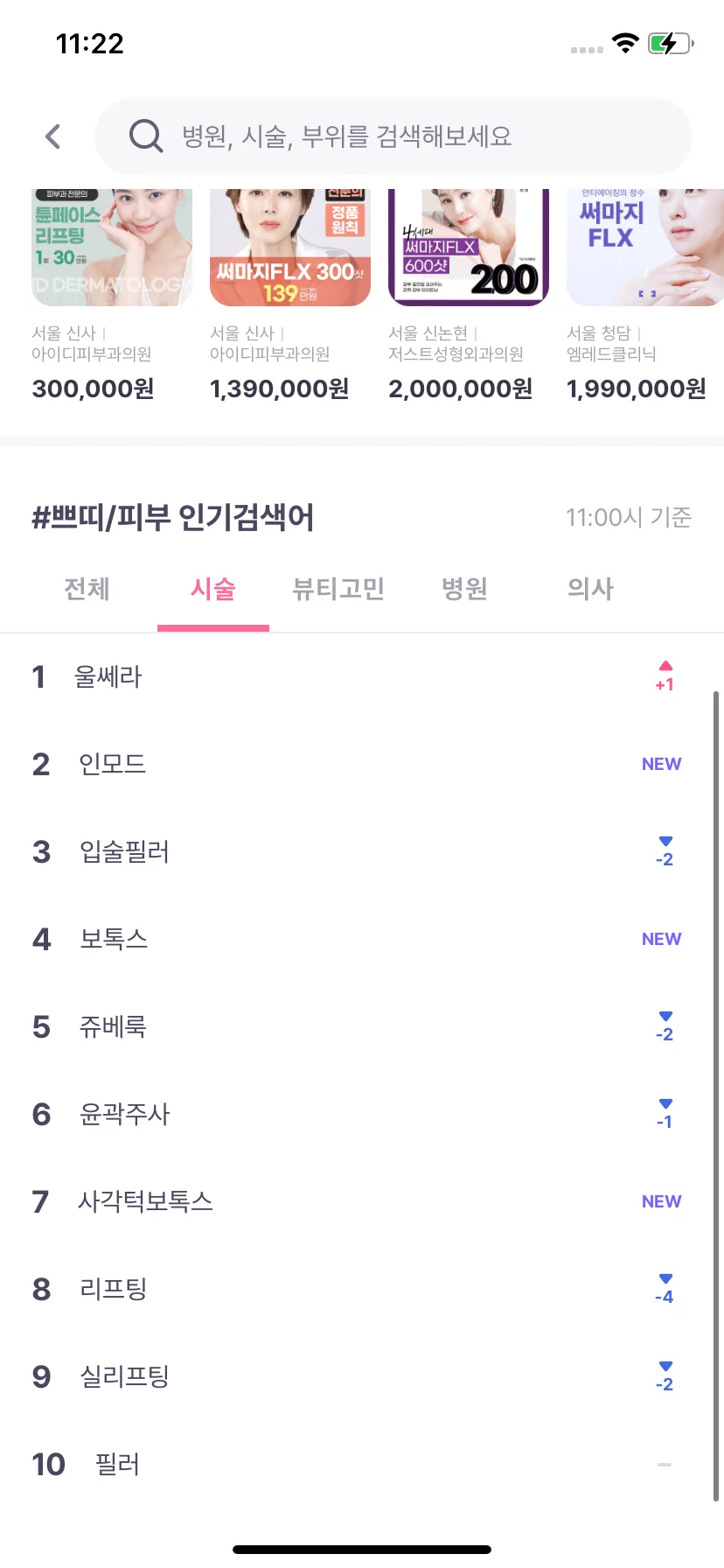Screen dimensions: 724x1568
Task: Focus the hospital and procedure search field
Action: pyautogui.click(x=393, y=136)
